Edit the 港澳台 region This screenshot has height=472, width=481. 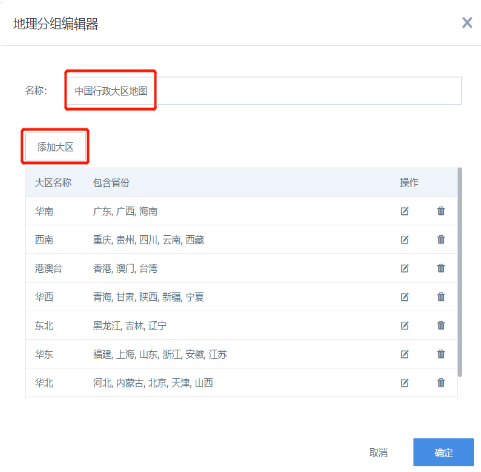coord(404,268)
